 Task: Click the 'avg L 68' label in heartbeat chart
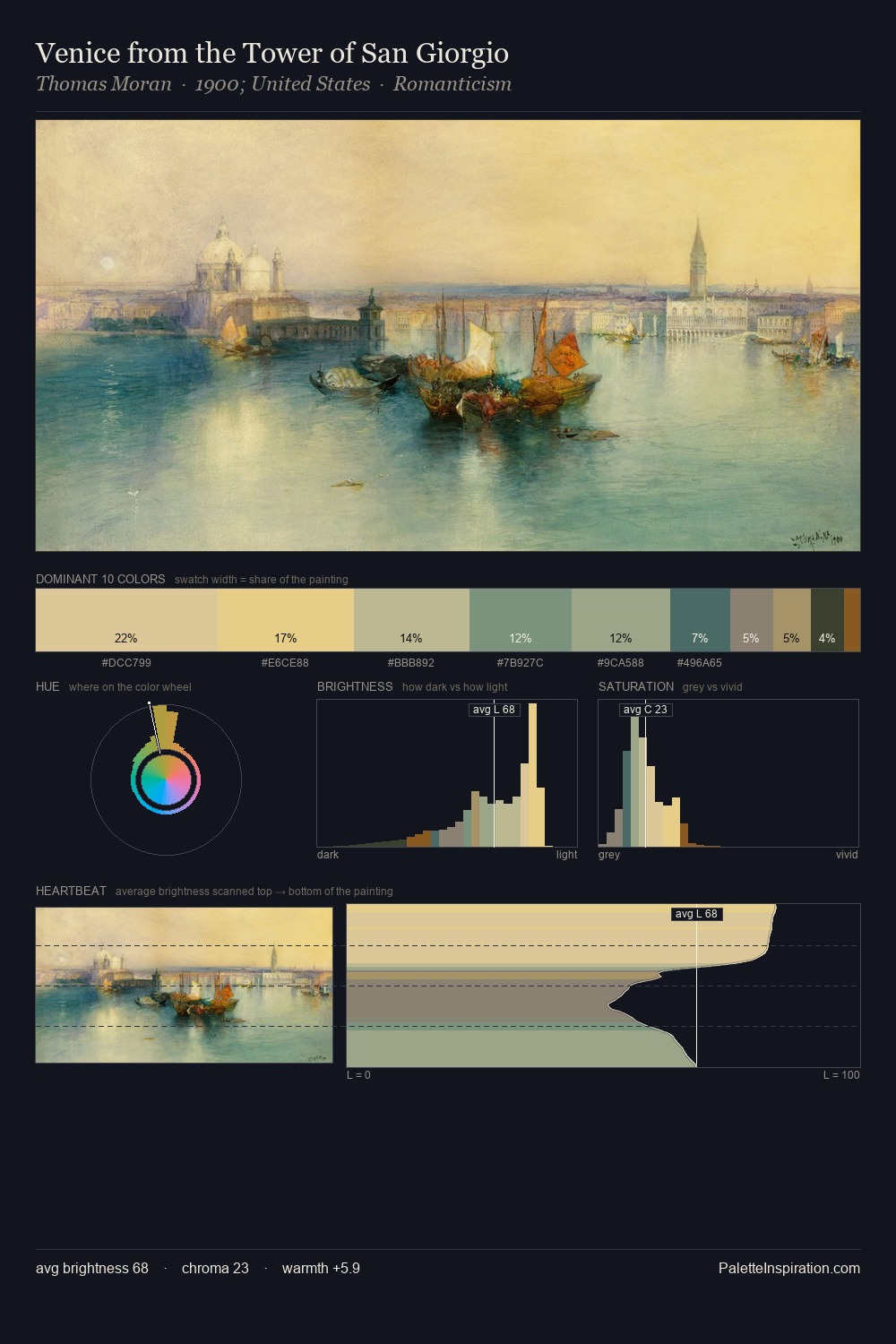tap(696, 914)
